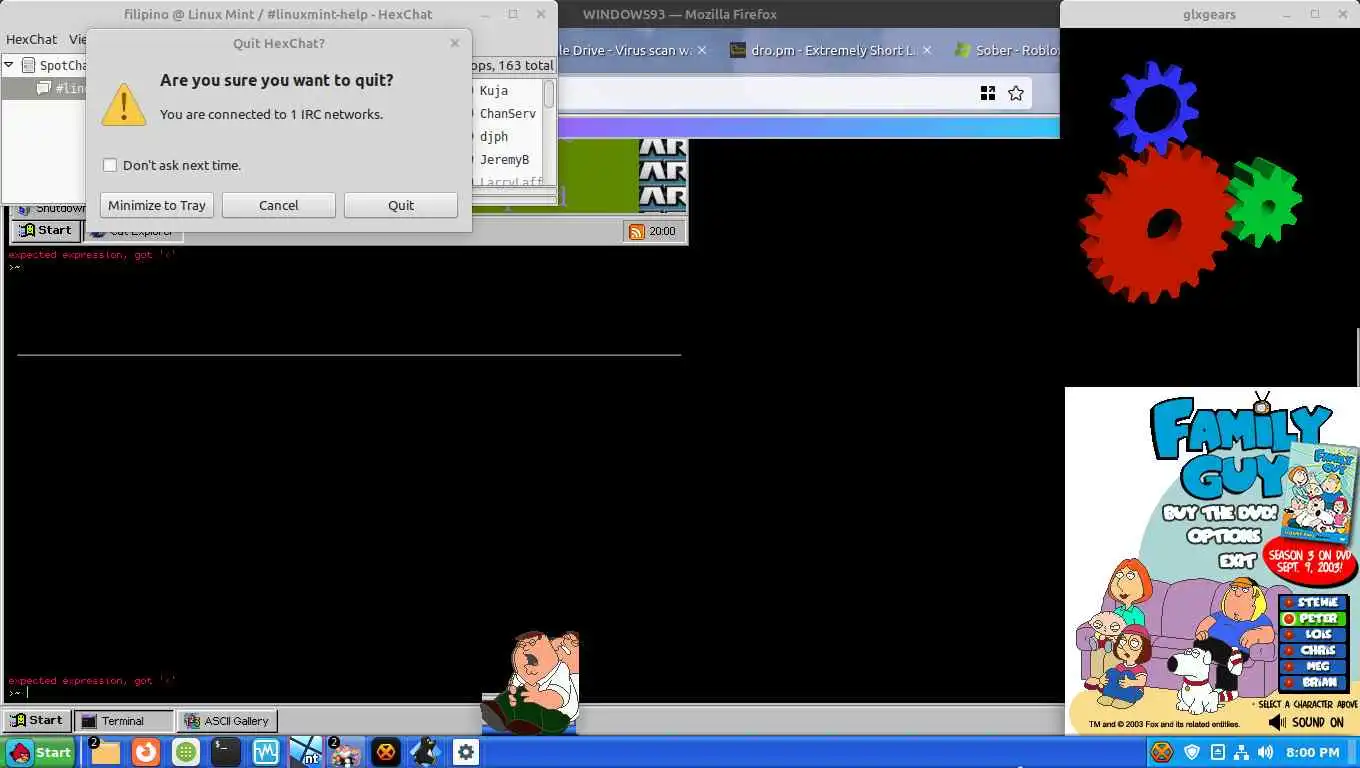Screen dimensions: 1360x768
Task: Open the HexChat menu in the menu bar
Action: (32, 39)
